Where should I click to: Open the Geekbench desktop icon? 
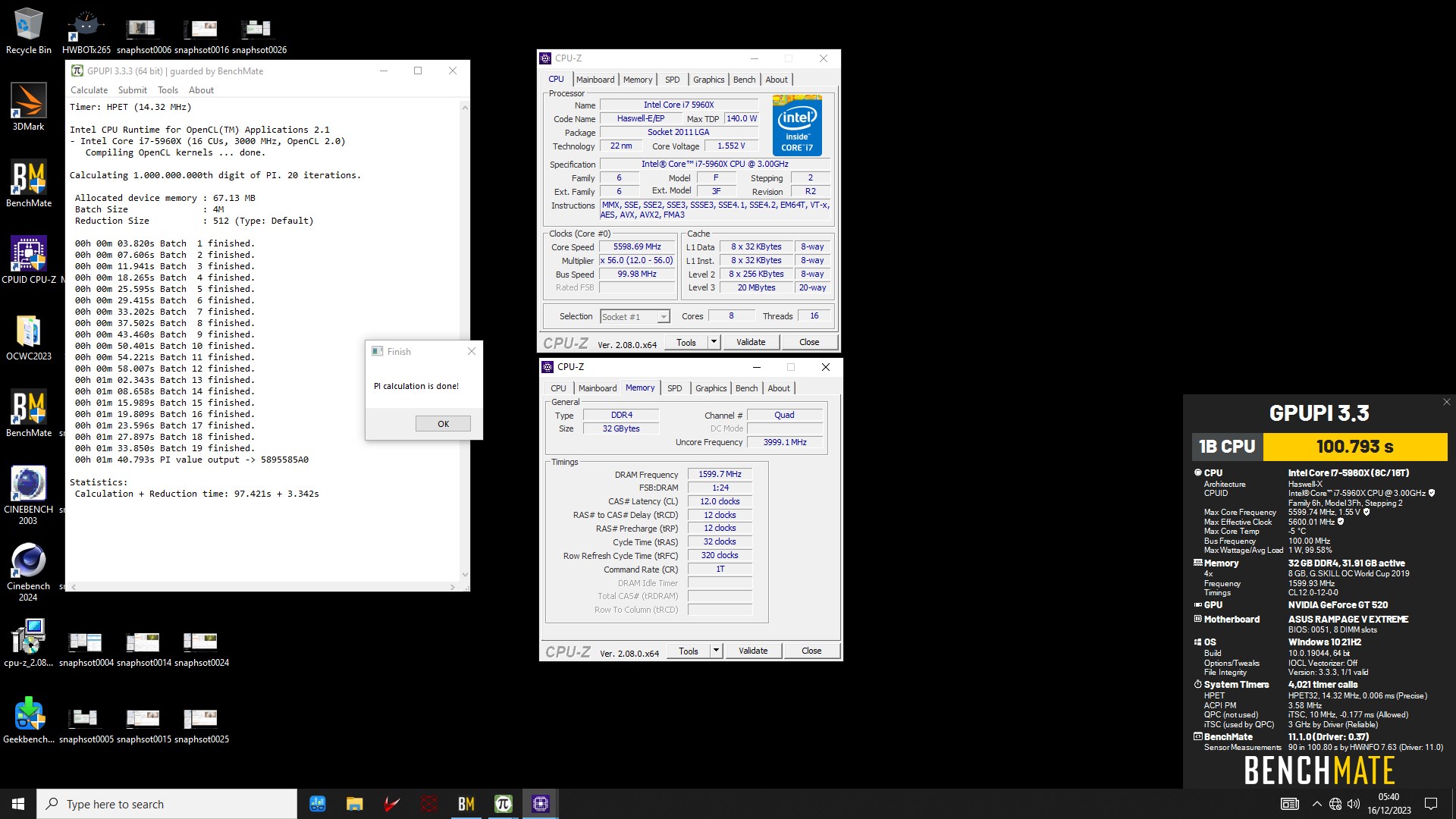pyautogui.click(x=28, y=719)
